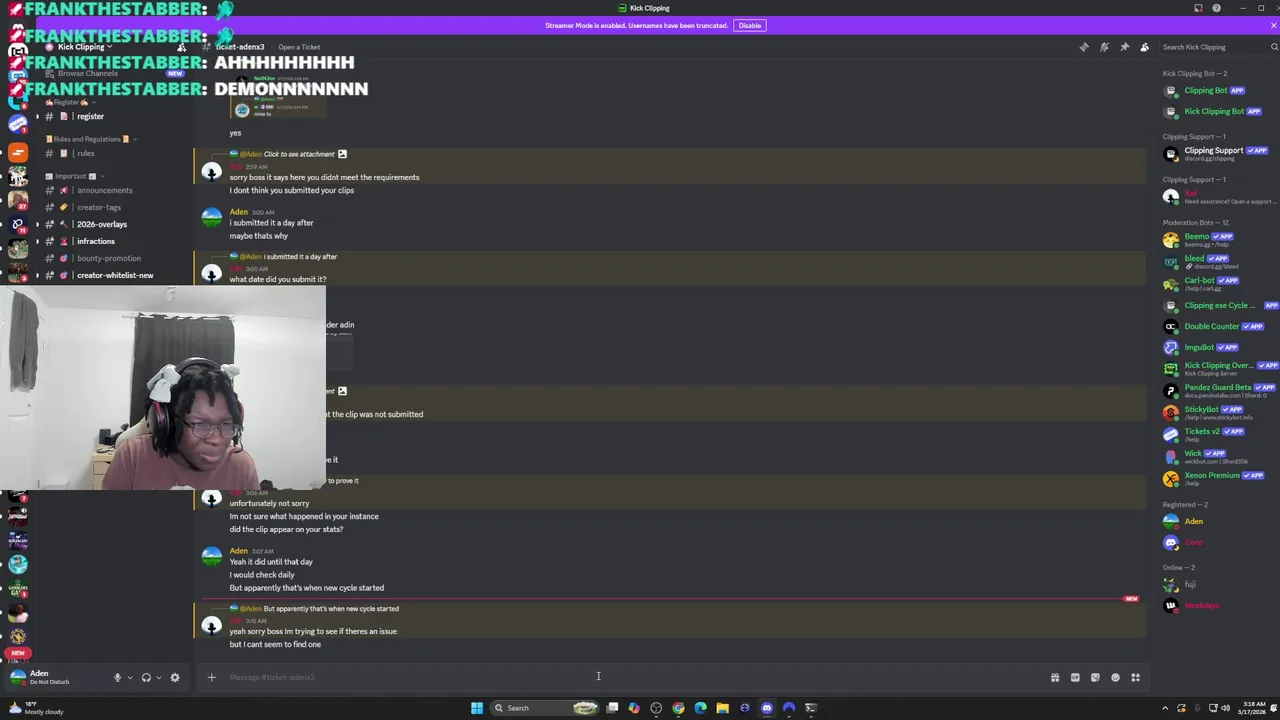The image size is (1280, 720).
Task: Open StickyBot member profile
Action: pyautogui.click(x=1218, y=413)
